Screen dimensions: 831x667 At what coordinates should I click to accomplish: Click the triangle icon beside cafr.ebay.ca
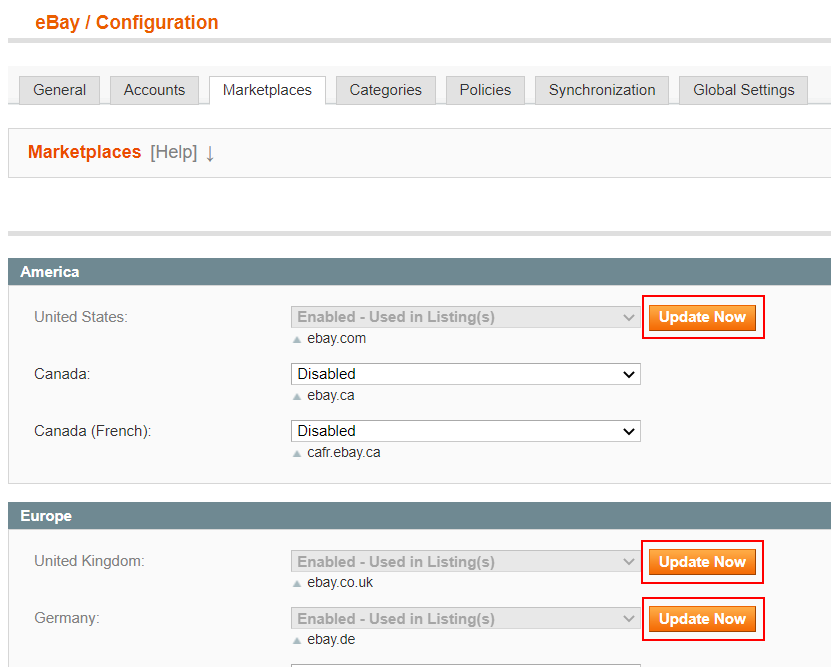pyautogui.click(x=297, y=453)
